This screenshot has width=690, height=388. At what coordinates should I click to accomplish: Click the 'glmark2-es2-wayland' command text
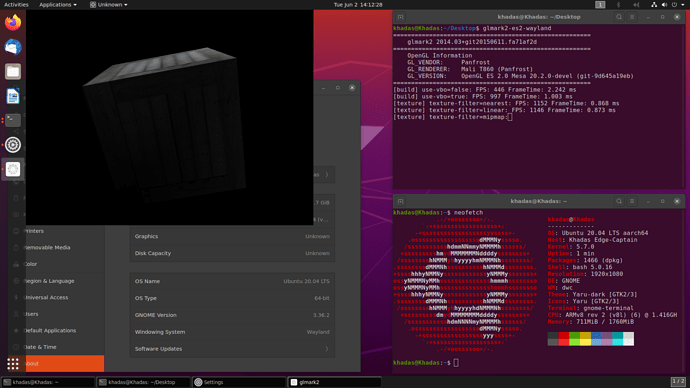tap(517, 28)
